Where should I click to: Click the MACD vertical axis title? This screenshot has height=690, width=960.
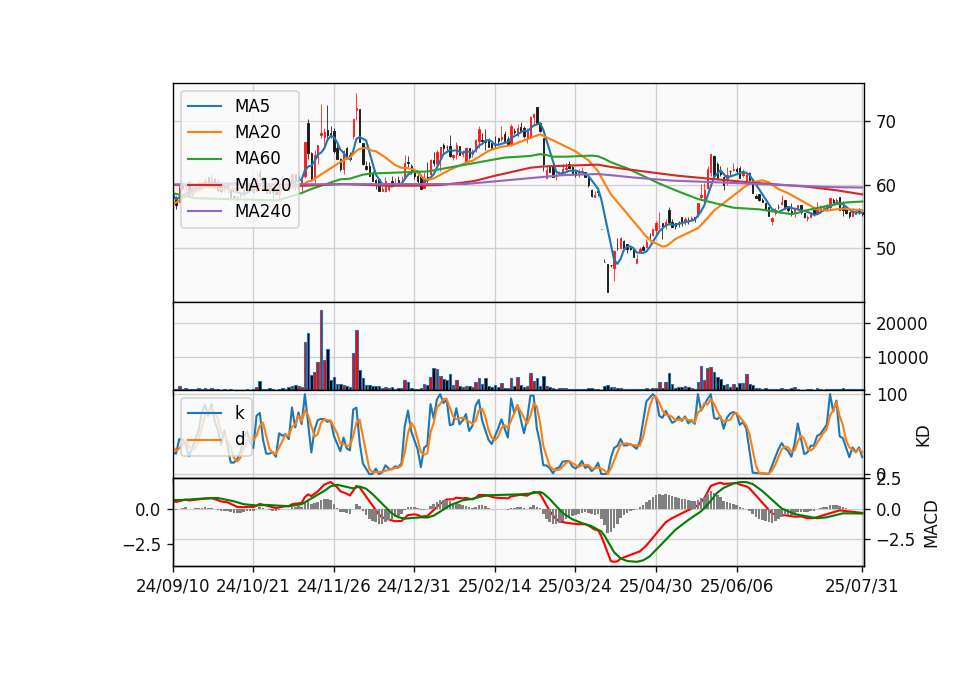click(x=930, y=524)
